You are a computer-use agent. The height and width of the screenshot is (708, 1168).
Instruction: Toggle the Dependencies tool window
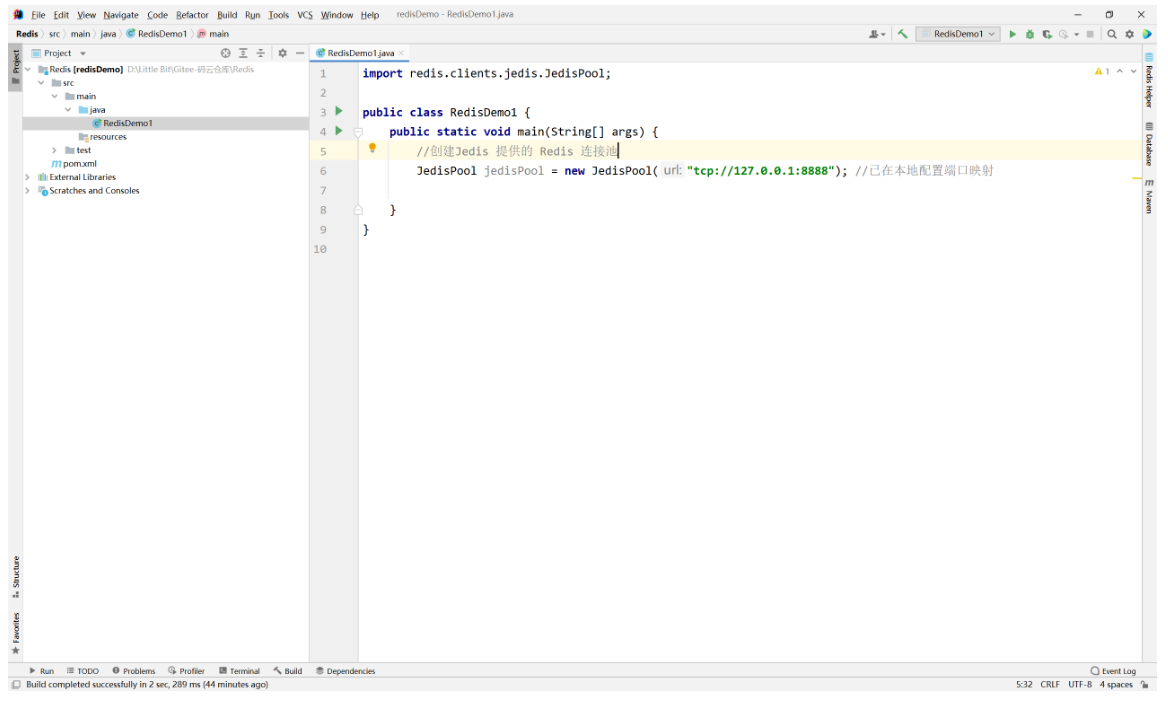(x=346, y=671)
